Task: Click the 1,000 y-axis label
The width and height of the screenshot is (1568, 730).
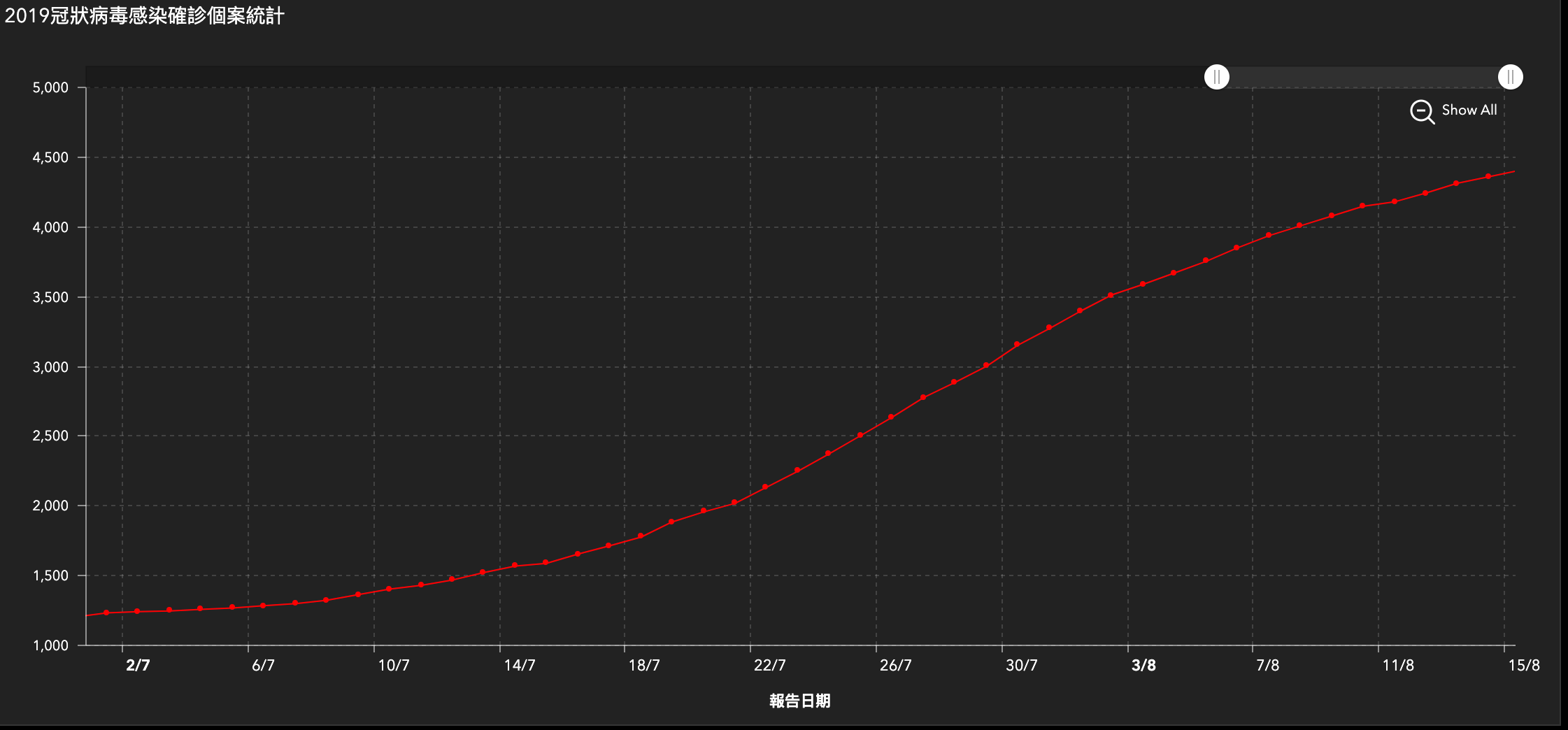Action: point(50,645)
